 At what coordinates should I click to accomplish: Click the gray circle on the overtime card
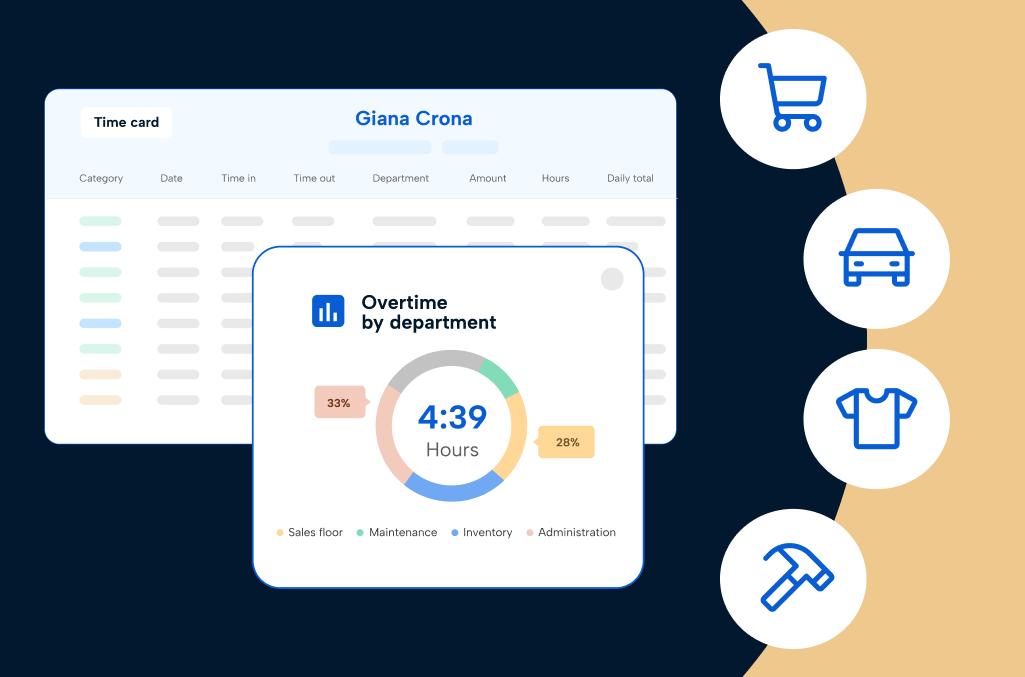pos(612,279)
